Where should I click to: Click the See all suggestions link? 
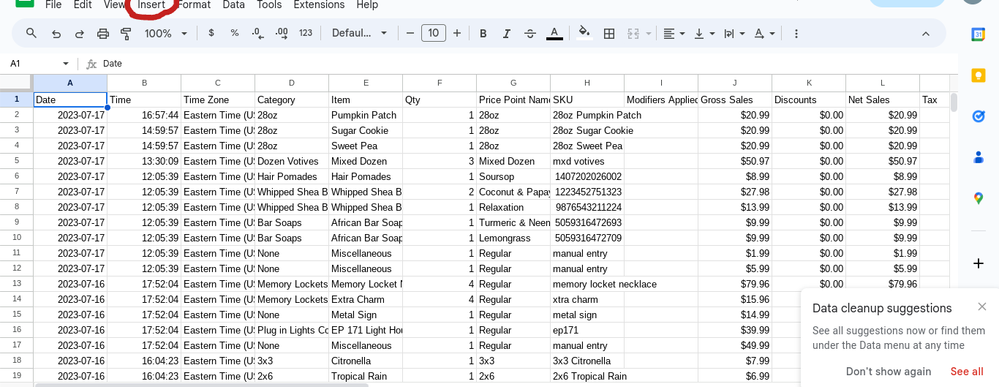(x=967, y=371)
